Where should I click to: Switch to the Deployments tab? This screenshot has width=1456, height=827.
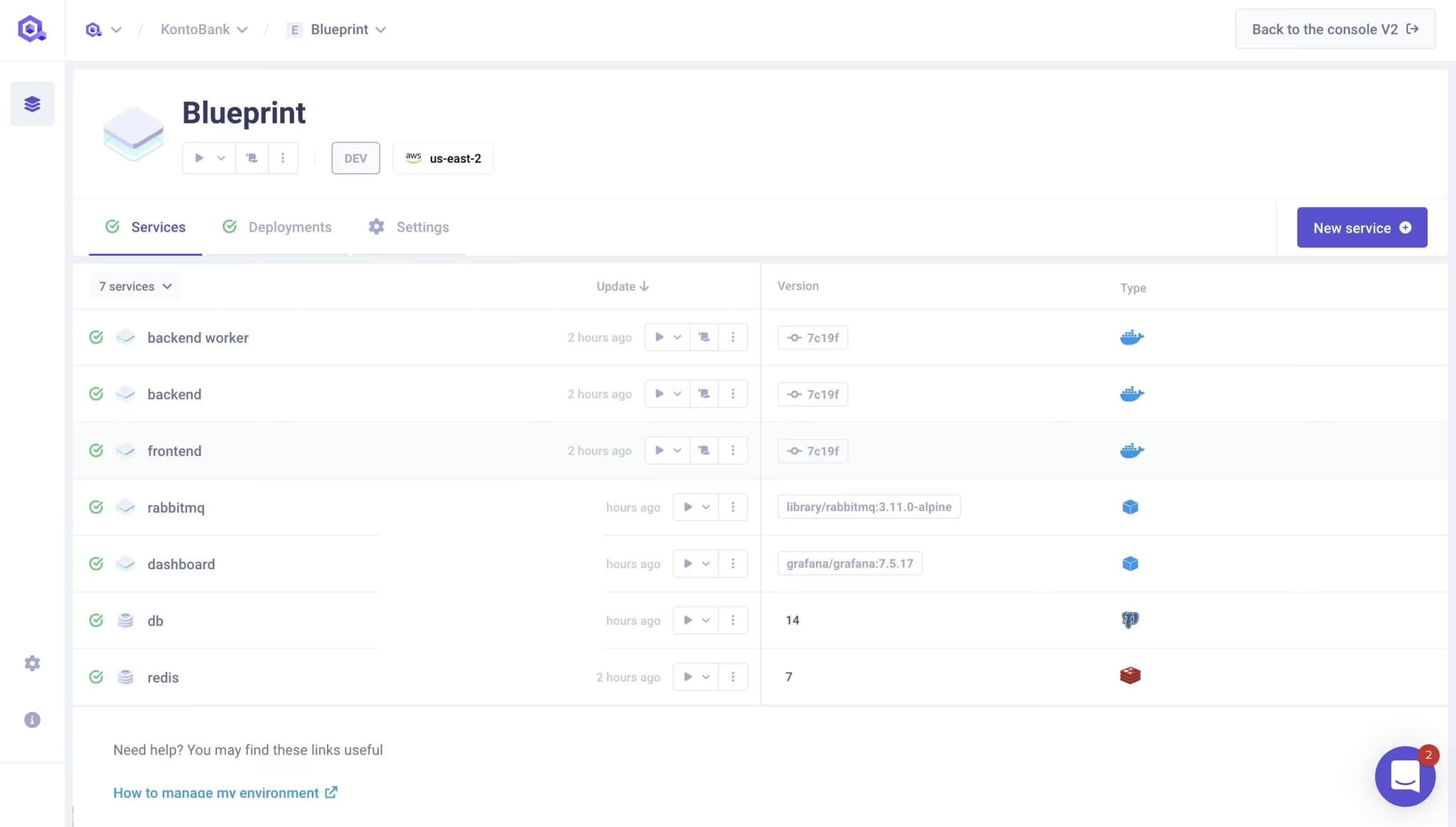click(277, 227)
